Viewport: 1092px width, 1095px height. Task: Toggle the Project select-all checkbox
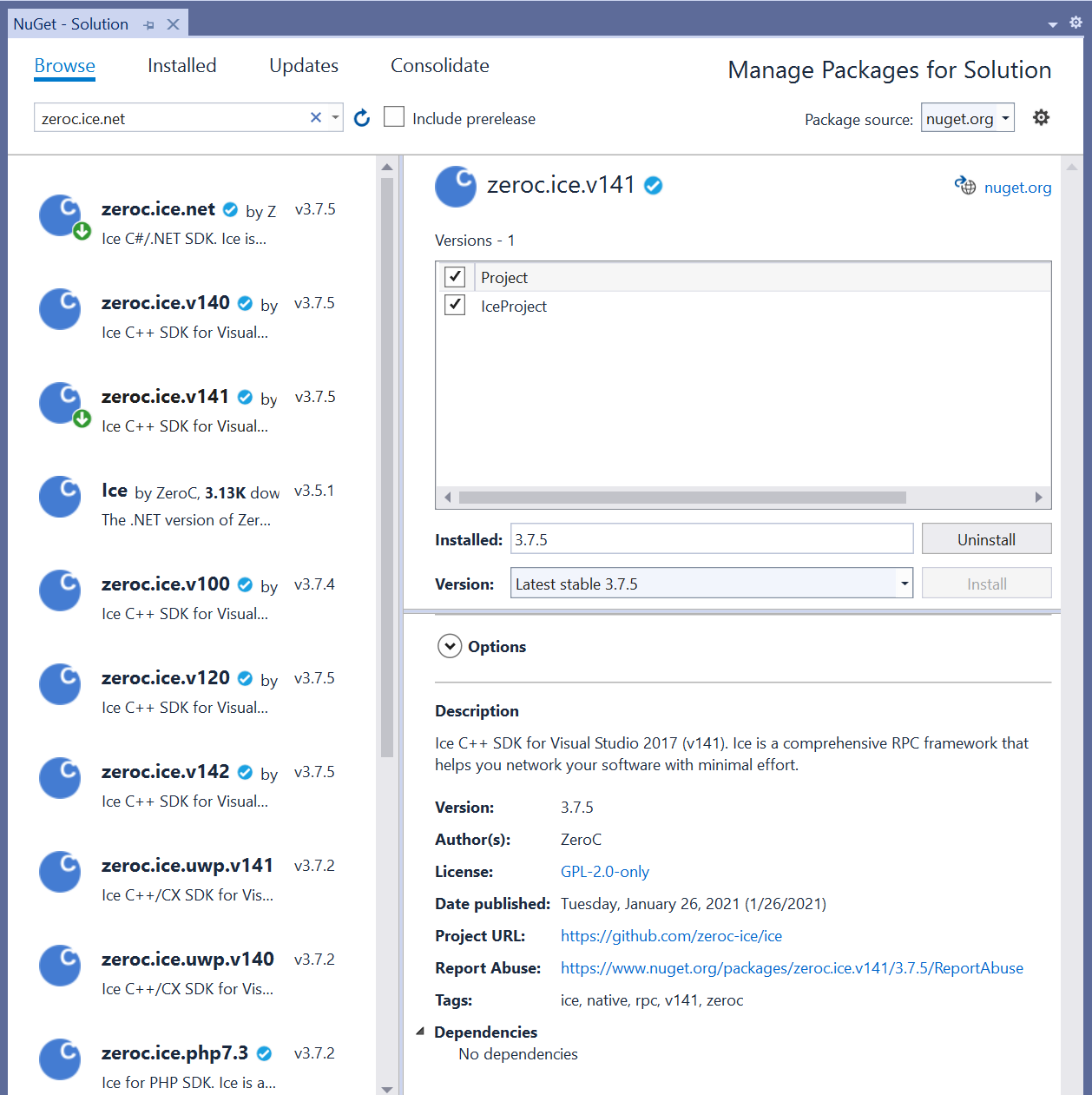(x=455, y=276)
